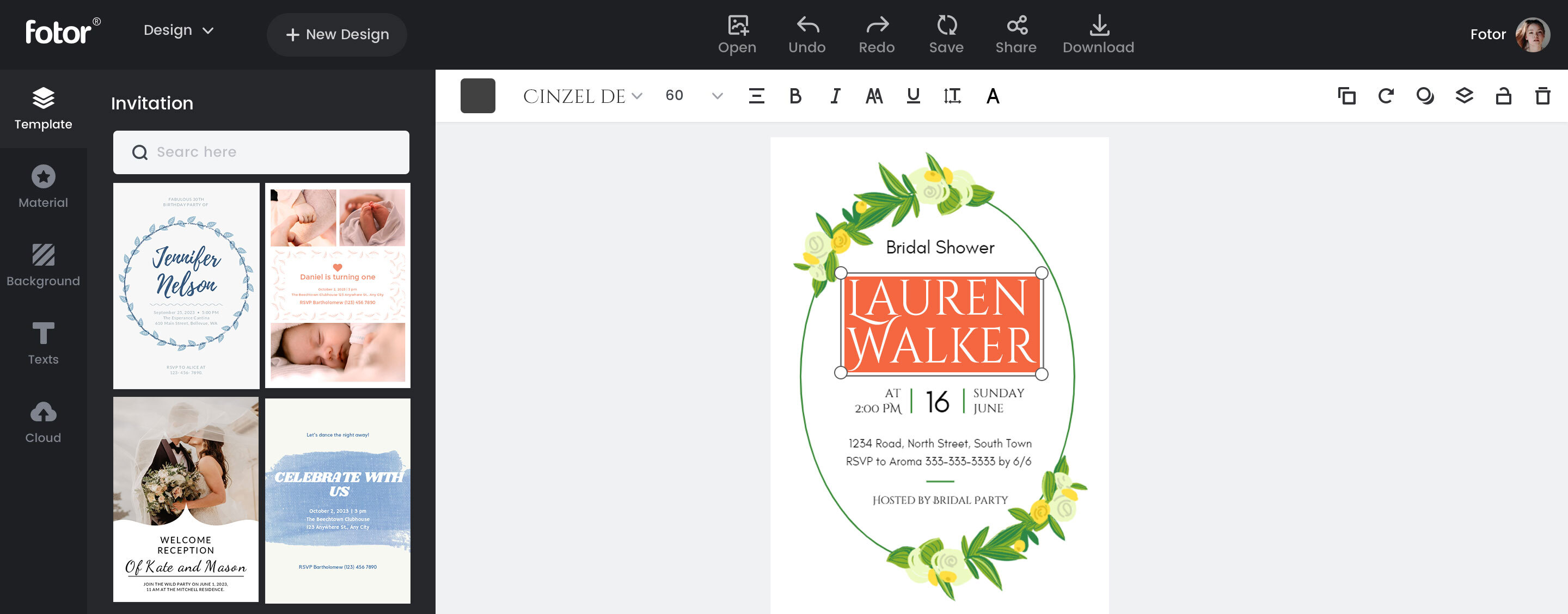Expand the Design menu dropdown
1568x614 pixels.
(179, 30)
